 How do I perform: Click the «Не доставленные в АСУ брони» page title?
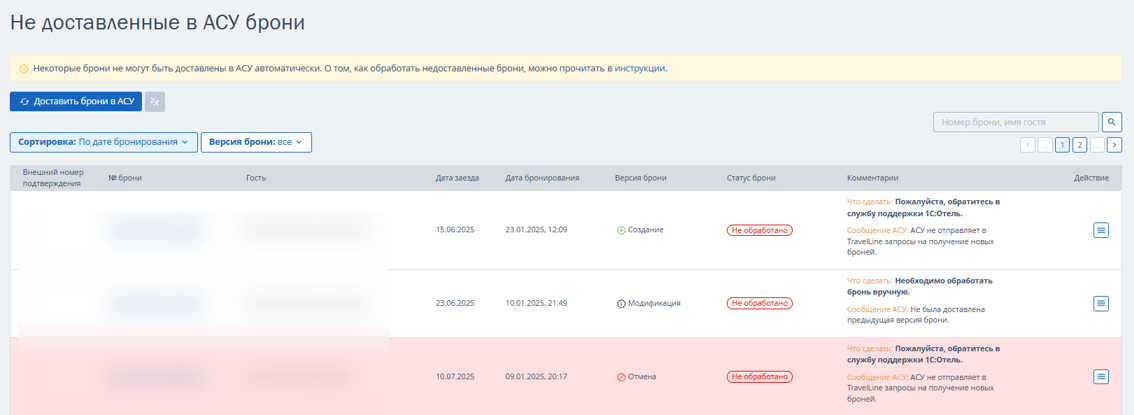[x=158, y=22]
